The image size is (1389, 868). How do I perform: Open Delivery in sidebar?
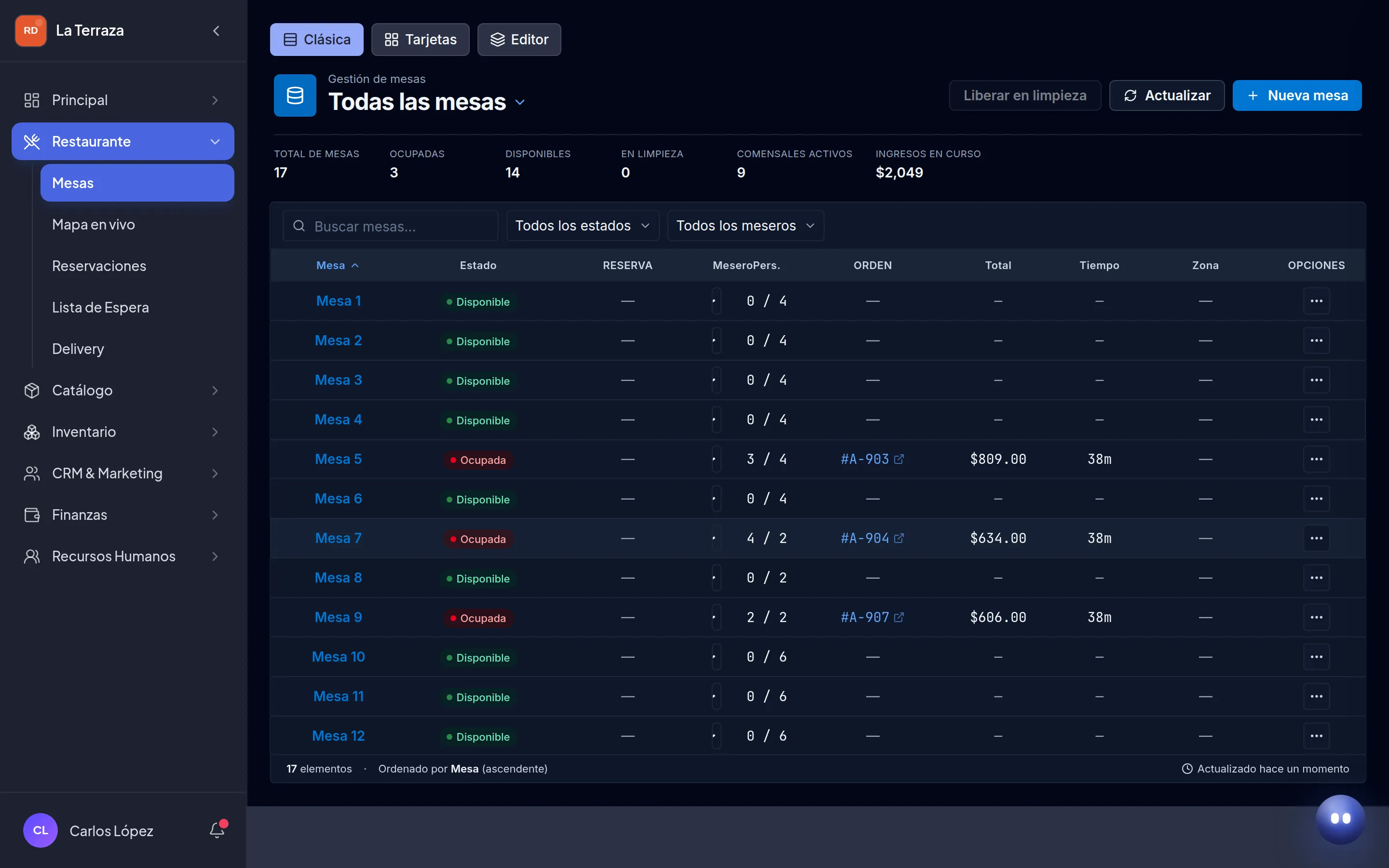pyautogui.click(x=137, y=349)
